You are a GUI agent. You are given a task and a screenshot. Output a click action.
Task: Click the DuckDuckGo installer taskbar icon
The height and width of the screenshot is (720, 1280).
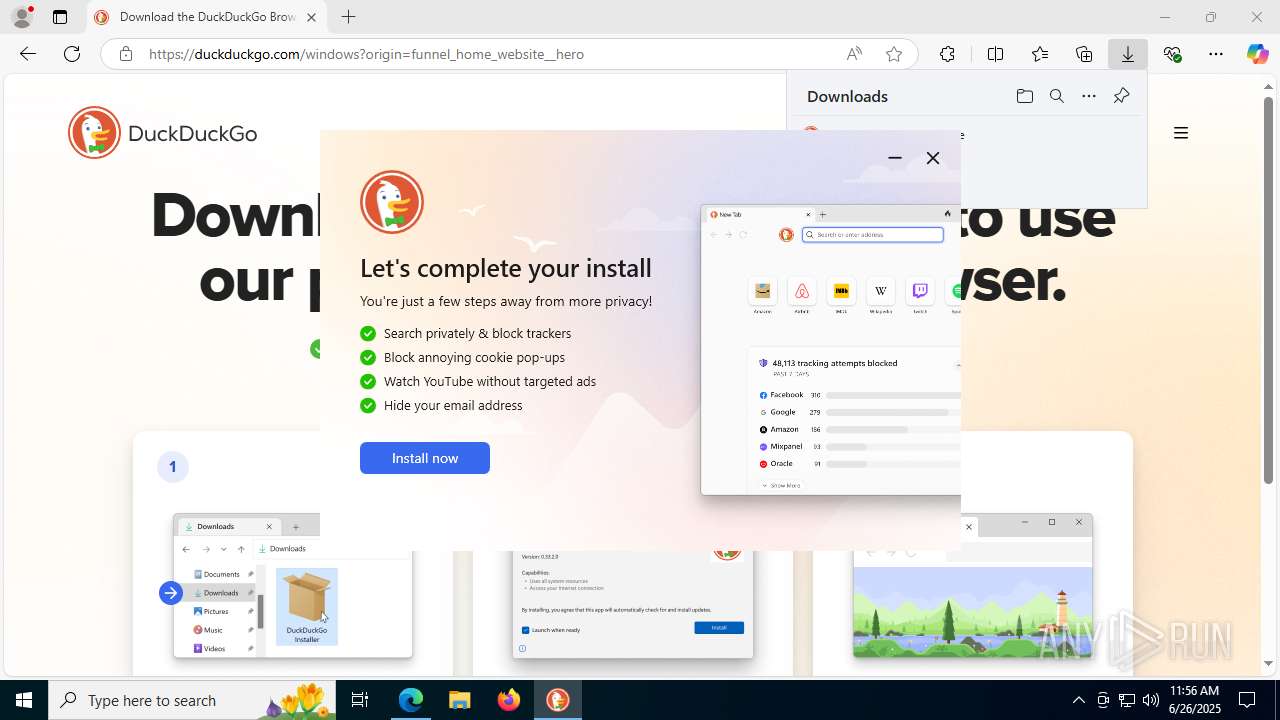[x=557, y=700]
